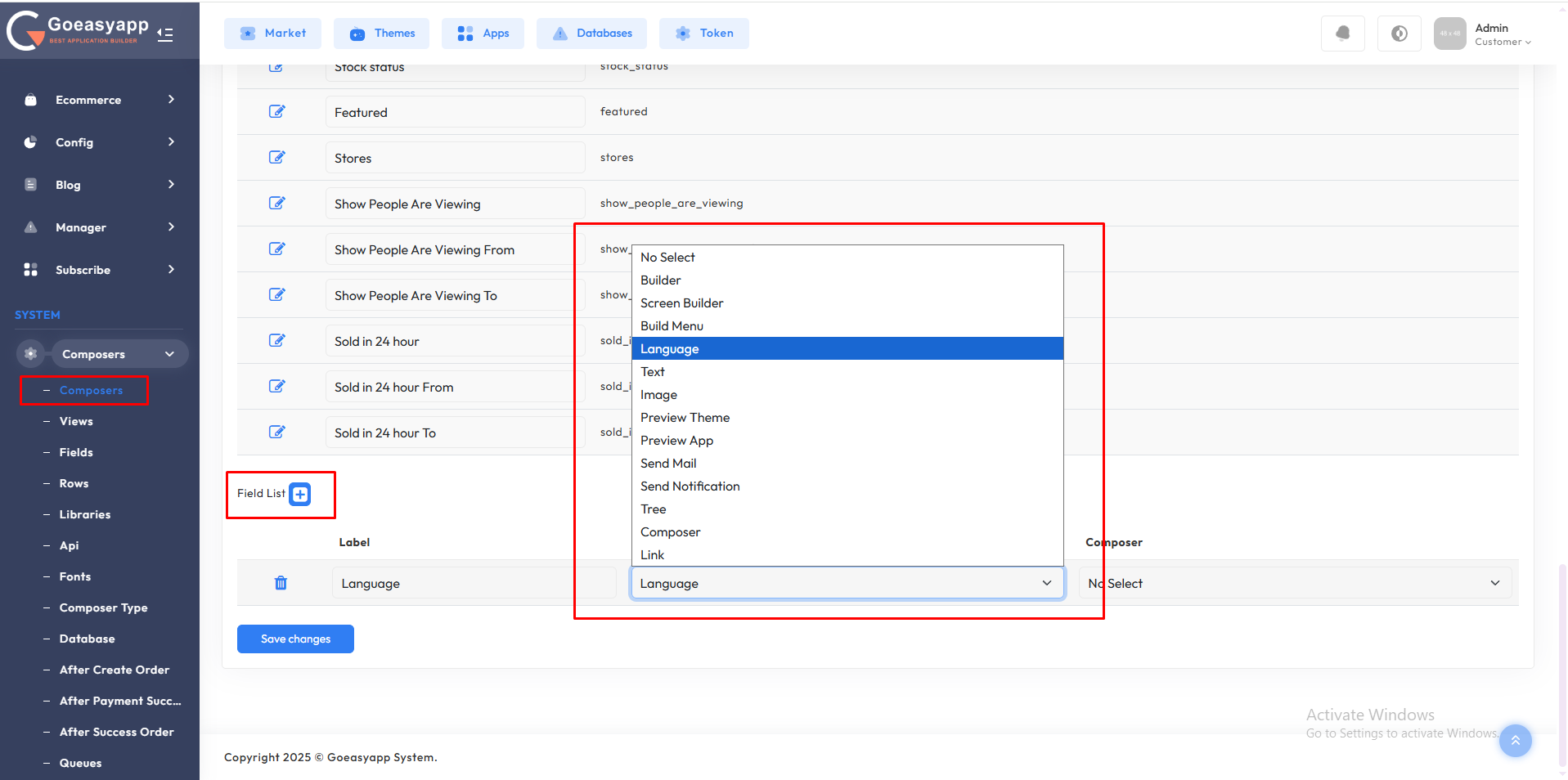The image size is (1568, 780).
Task: Collapse the sidebar using the menu icon
Action: 165,34
